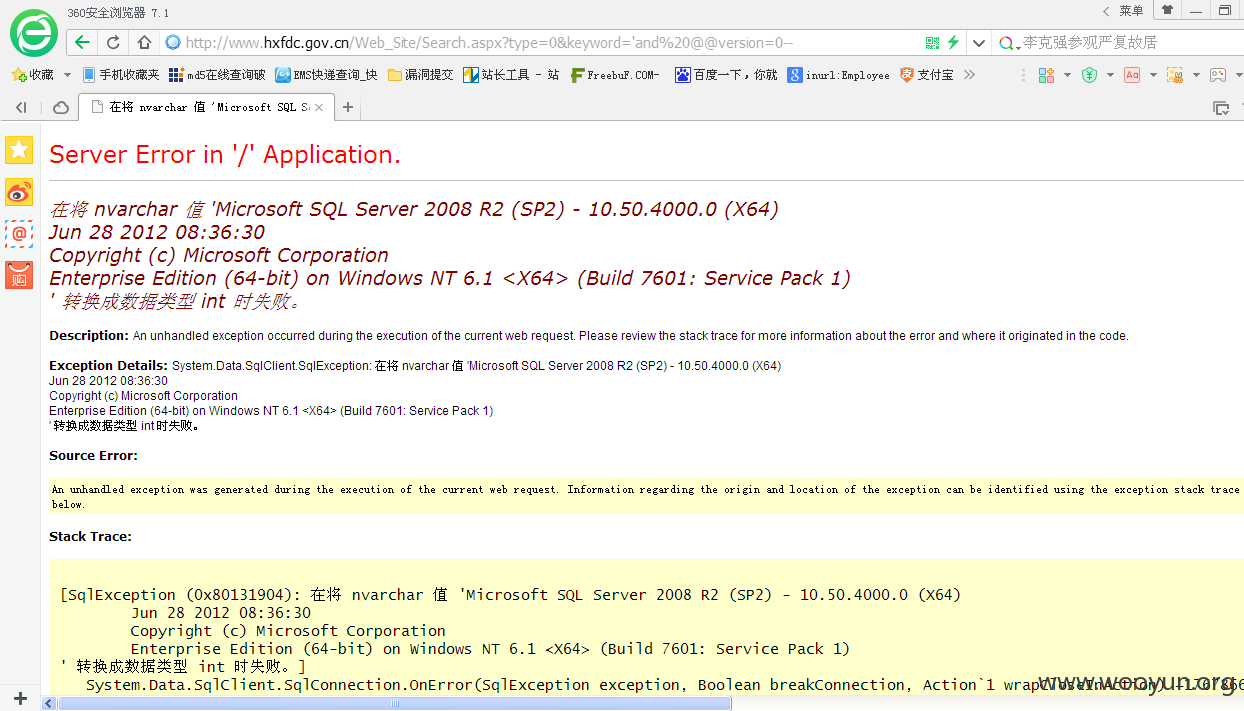The image size is (1244, 711).
Task: Open a new tab with plus button
Action: 348,107
